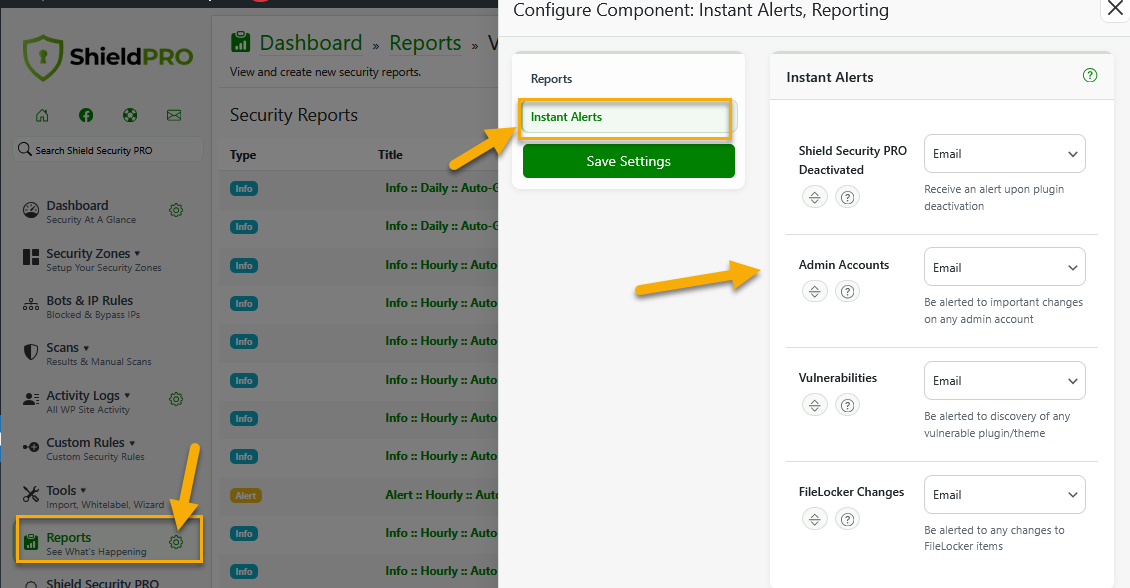The image size is (1130, 588).
Task: Click the lifebuoy support icon
Action: pos(130,115)
